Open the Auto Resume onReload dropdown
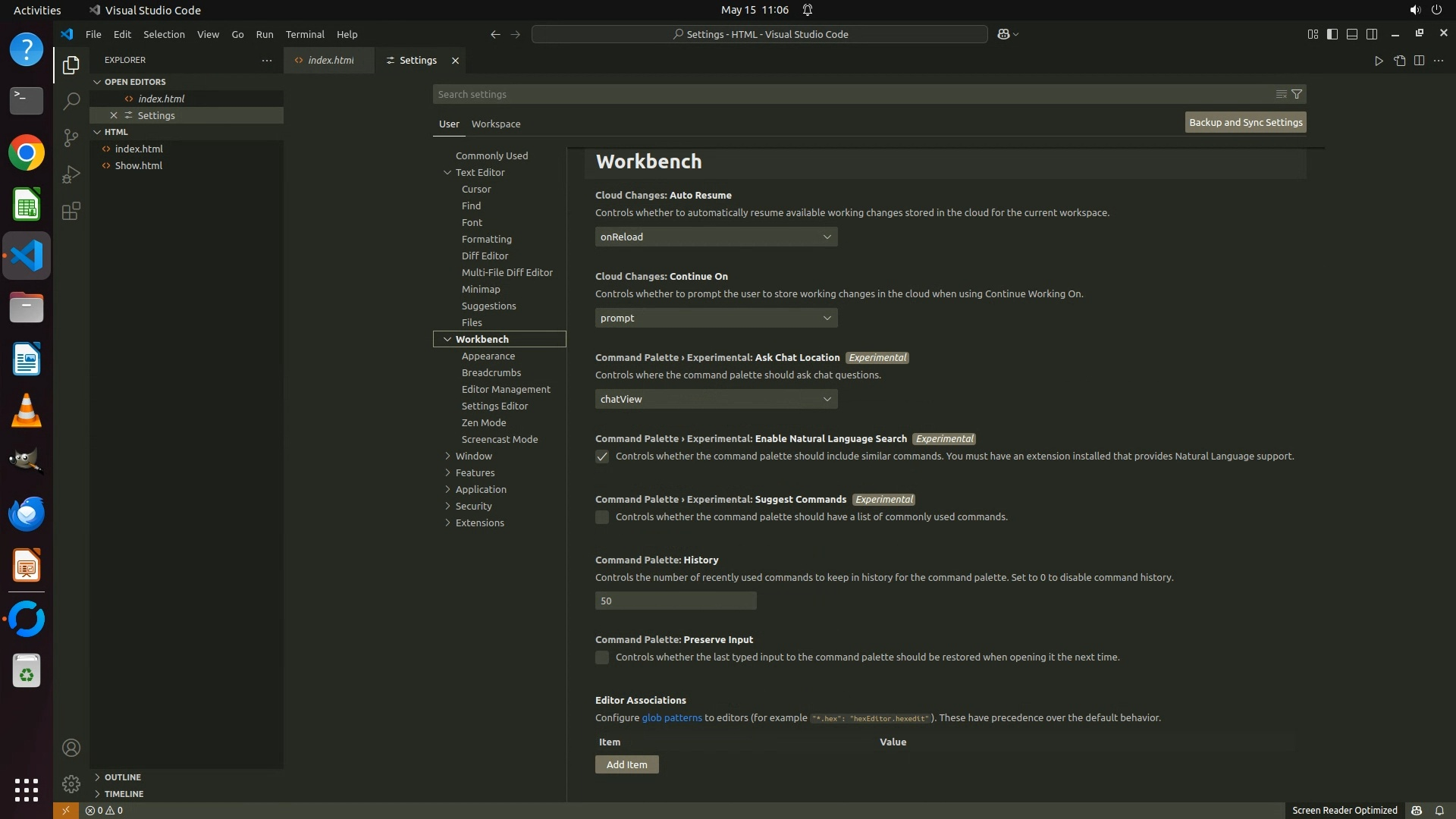The height and width of the screenshot is (819, 1456). click(716, 237)
